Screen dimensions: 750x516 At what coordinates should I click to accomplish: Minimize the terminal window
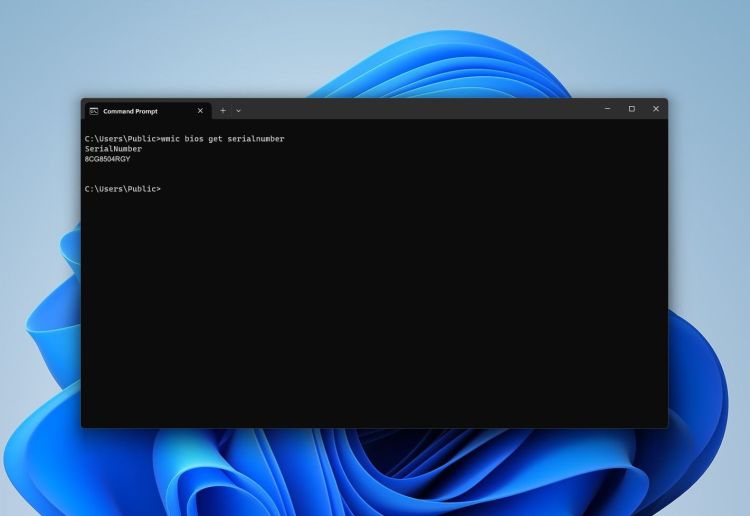pos(607,109)
